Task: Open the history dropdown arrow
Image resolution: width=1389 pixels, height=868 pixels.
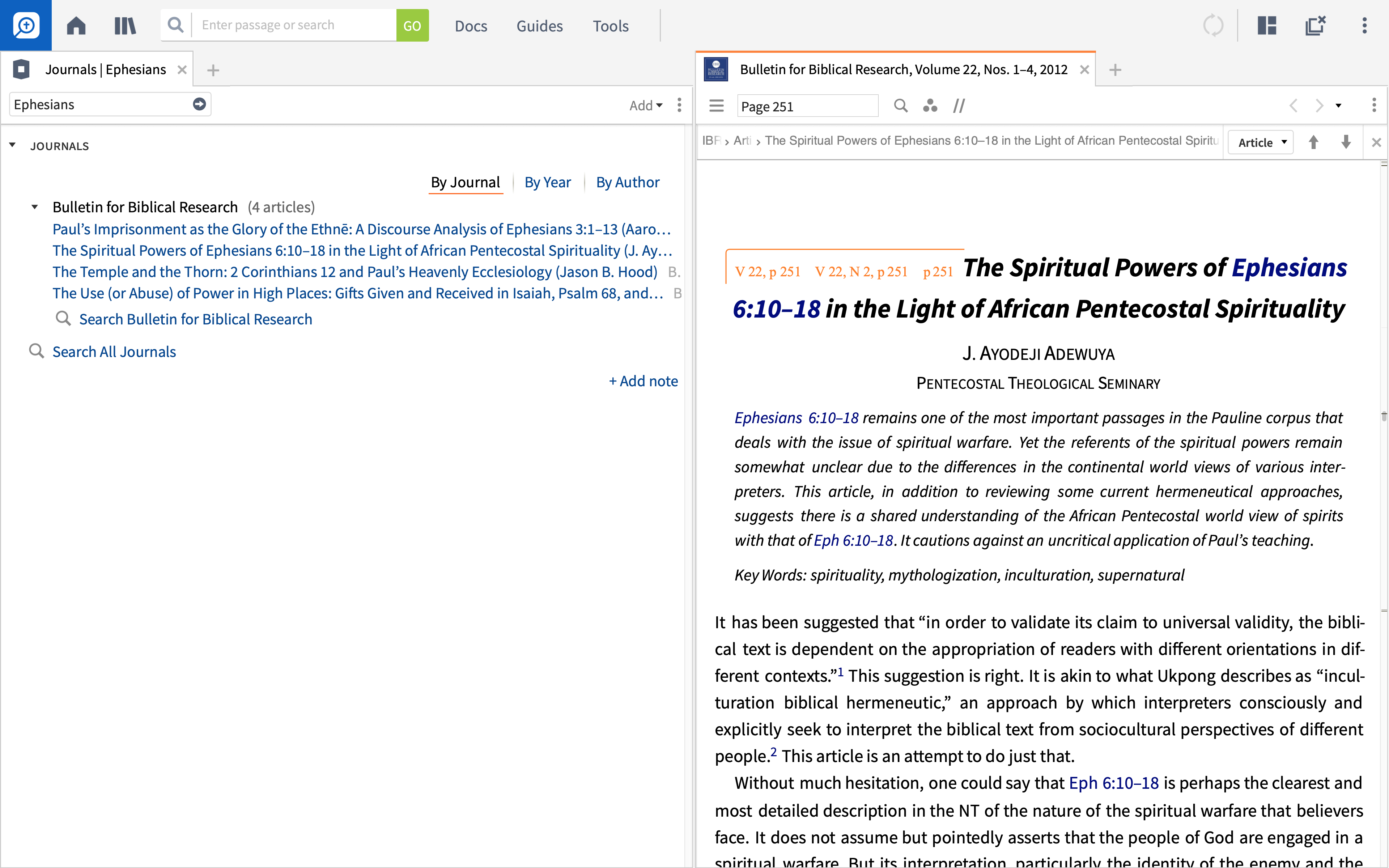Action: tap(1338, 106)
